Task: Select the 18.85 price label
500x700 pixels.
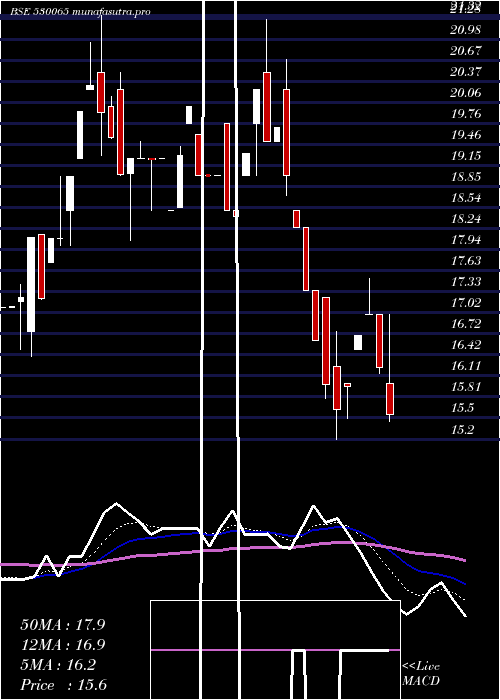Action: click(466, 177)
